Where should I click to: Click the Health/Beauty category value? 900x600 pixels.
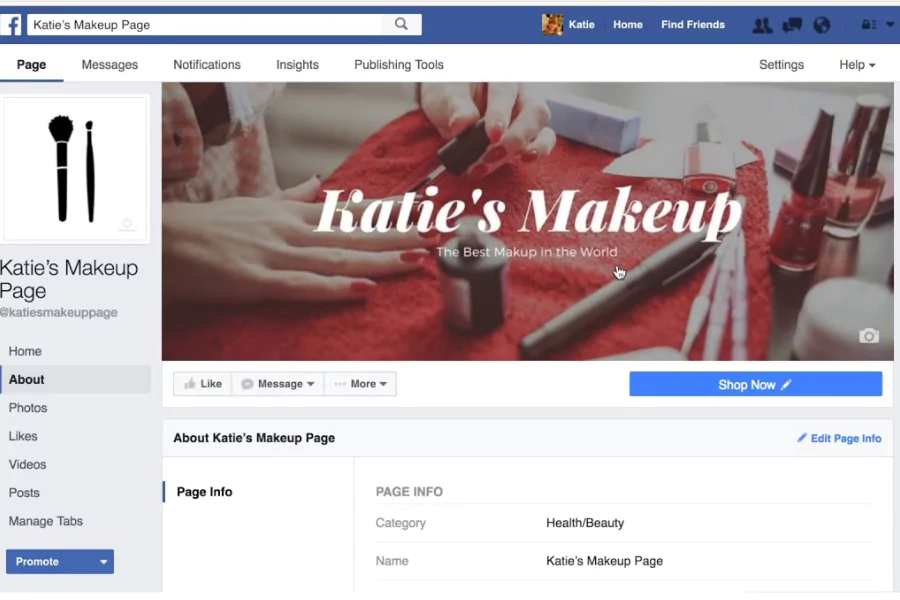[x=585, y=523]
